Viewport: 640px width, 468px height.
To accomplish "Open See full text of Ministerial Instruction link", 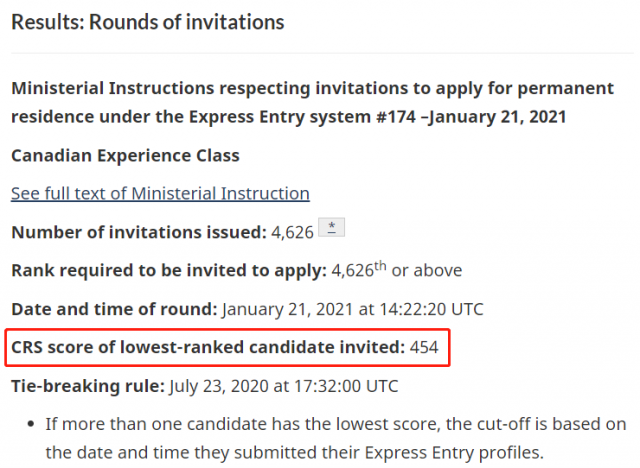I will 160,193.
